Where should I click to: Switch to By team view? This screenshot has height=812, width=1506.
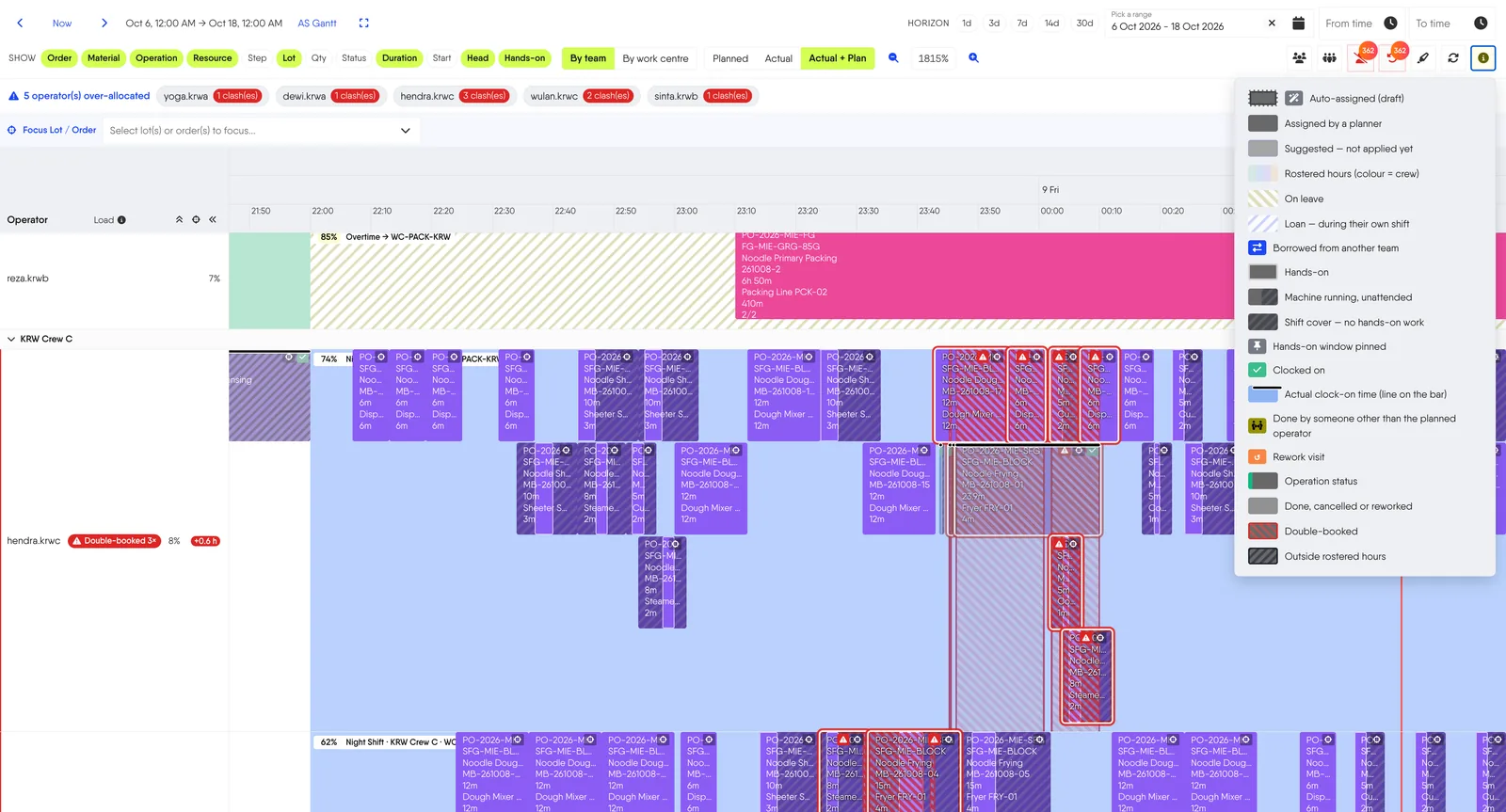(588, 58)
